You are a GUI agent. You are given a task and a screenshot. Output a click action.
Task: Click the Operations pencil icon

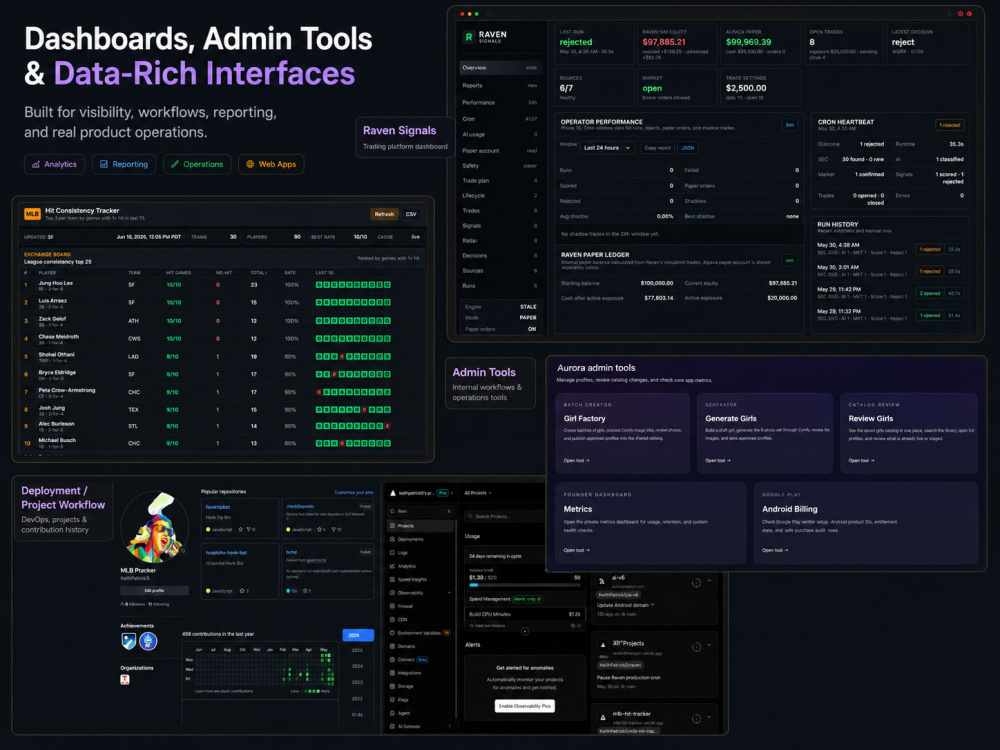175,164
